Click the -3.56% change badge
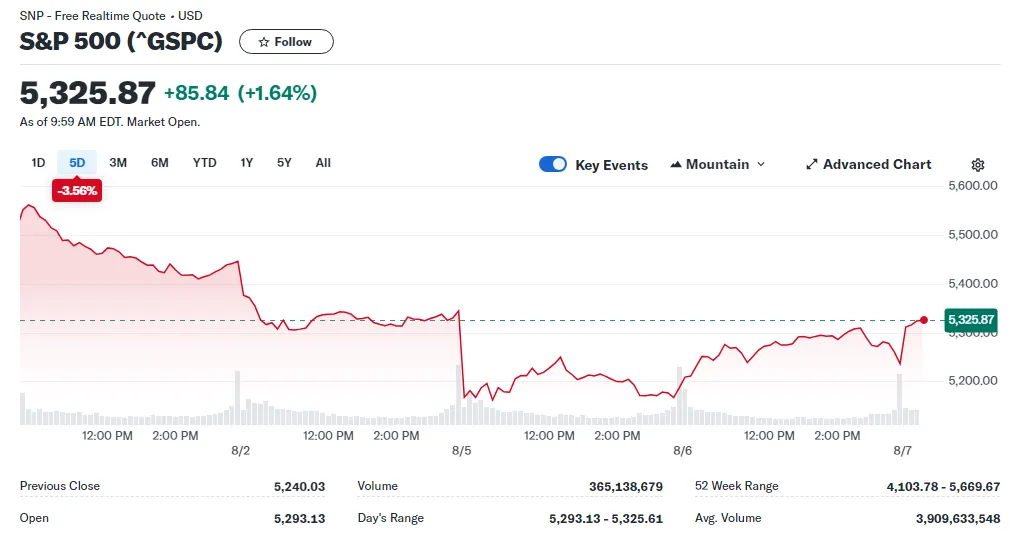 click(x=77, y=190)
